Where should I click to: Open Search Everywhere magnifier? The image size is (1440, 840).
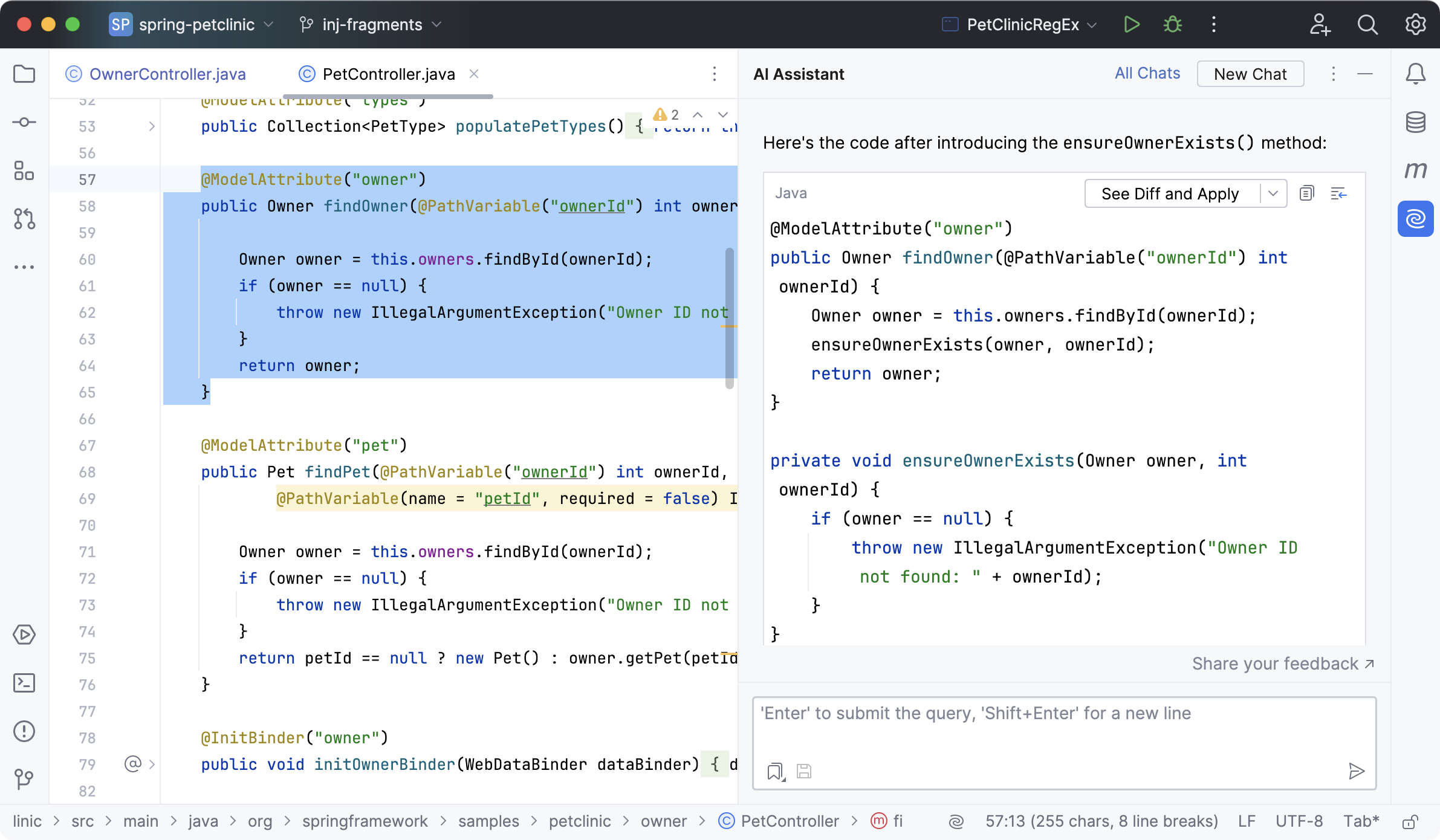[1367, 24]
